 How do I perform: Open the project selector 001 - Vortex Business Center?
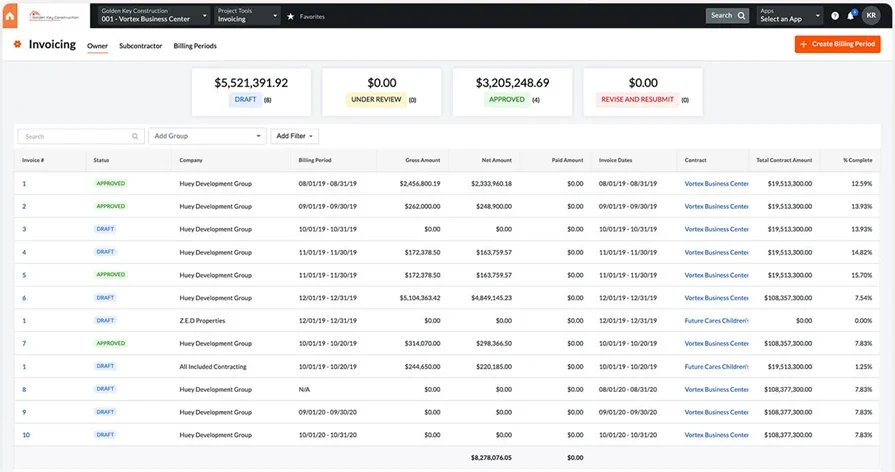coord(154,15)
